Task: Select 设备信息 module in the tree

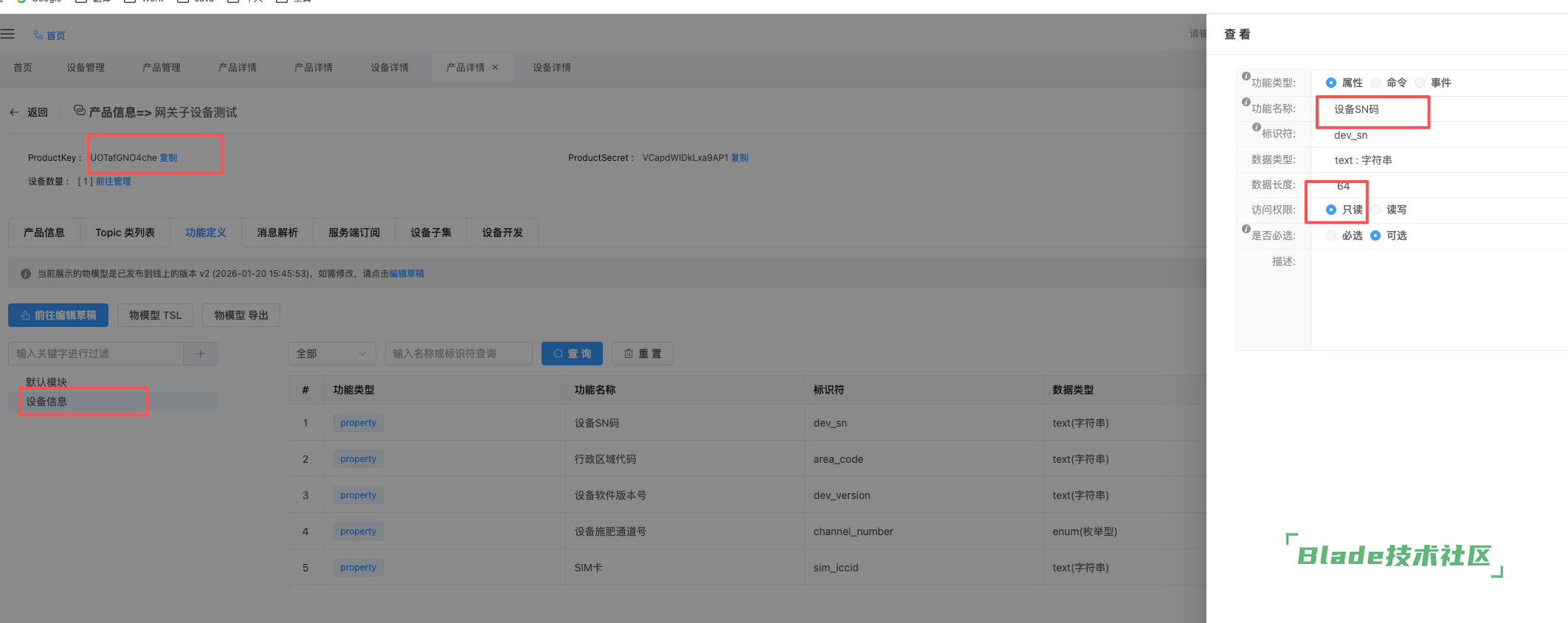Action: point(46,402)
